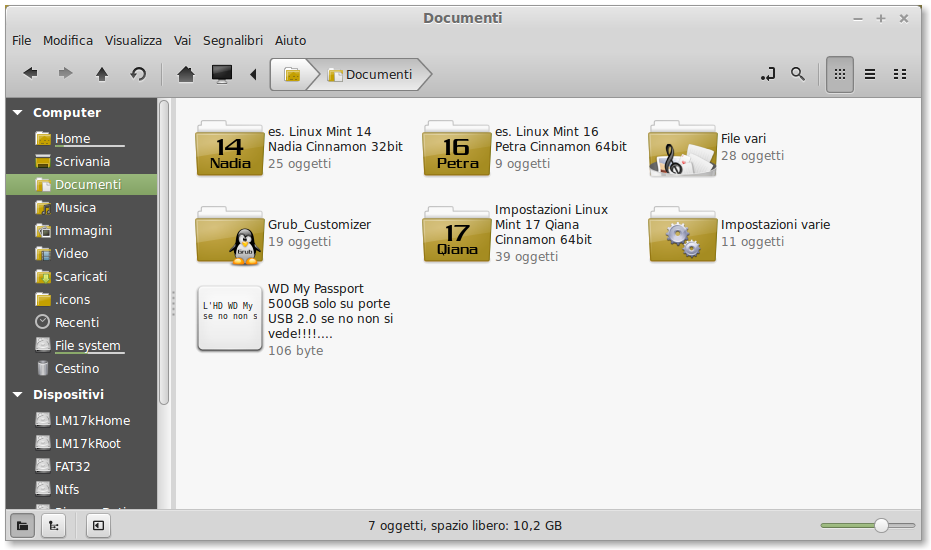931x550 pixels.
Task: Toggle location entry path mode icon
Action: 768,74
